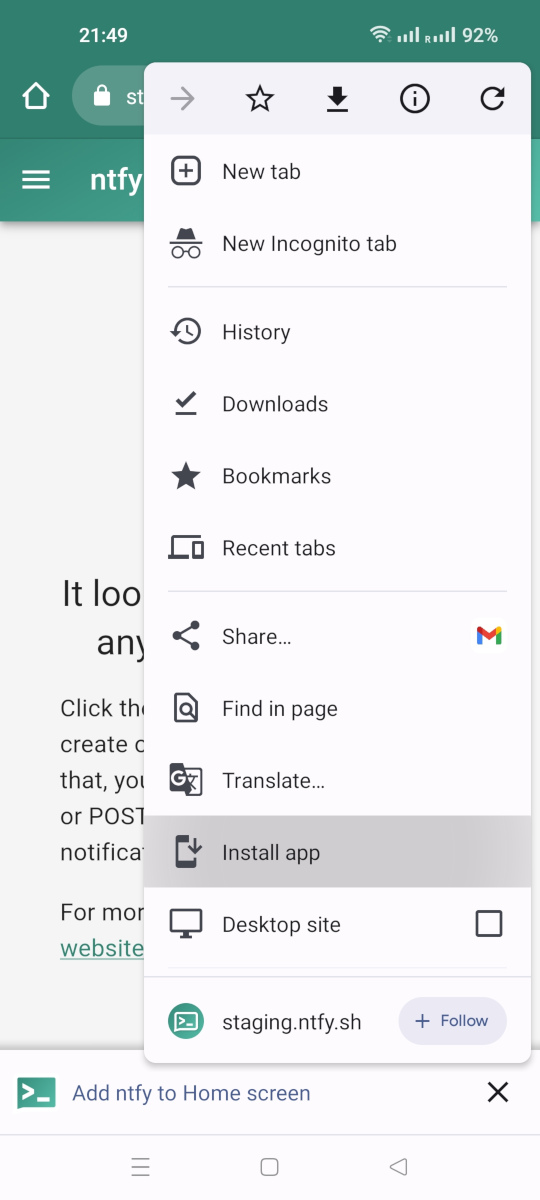Open the Recent tabs entry

337,548
